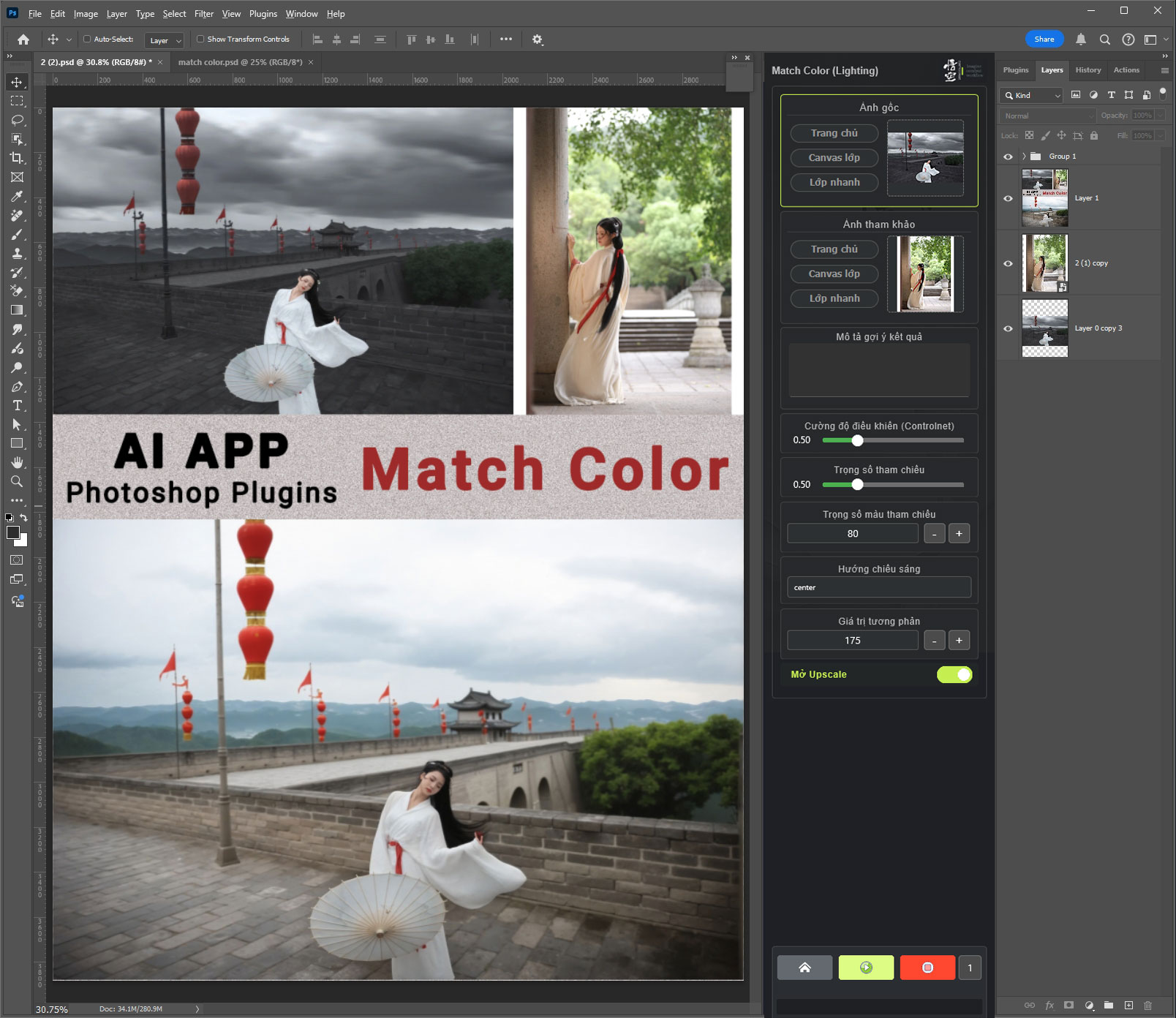Click the red stop button in plugin
The width and height of the screenshot is (1176, 1018).
pyautogui.click(x=927, y=968)
